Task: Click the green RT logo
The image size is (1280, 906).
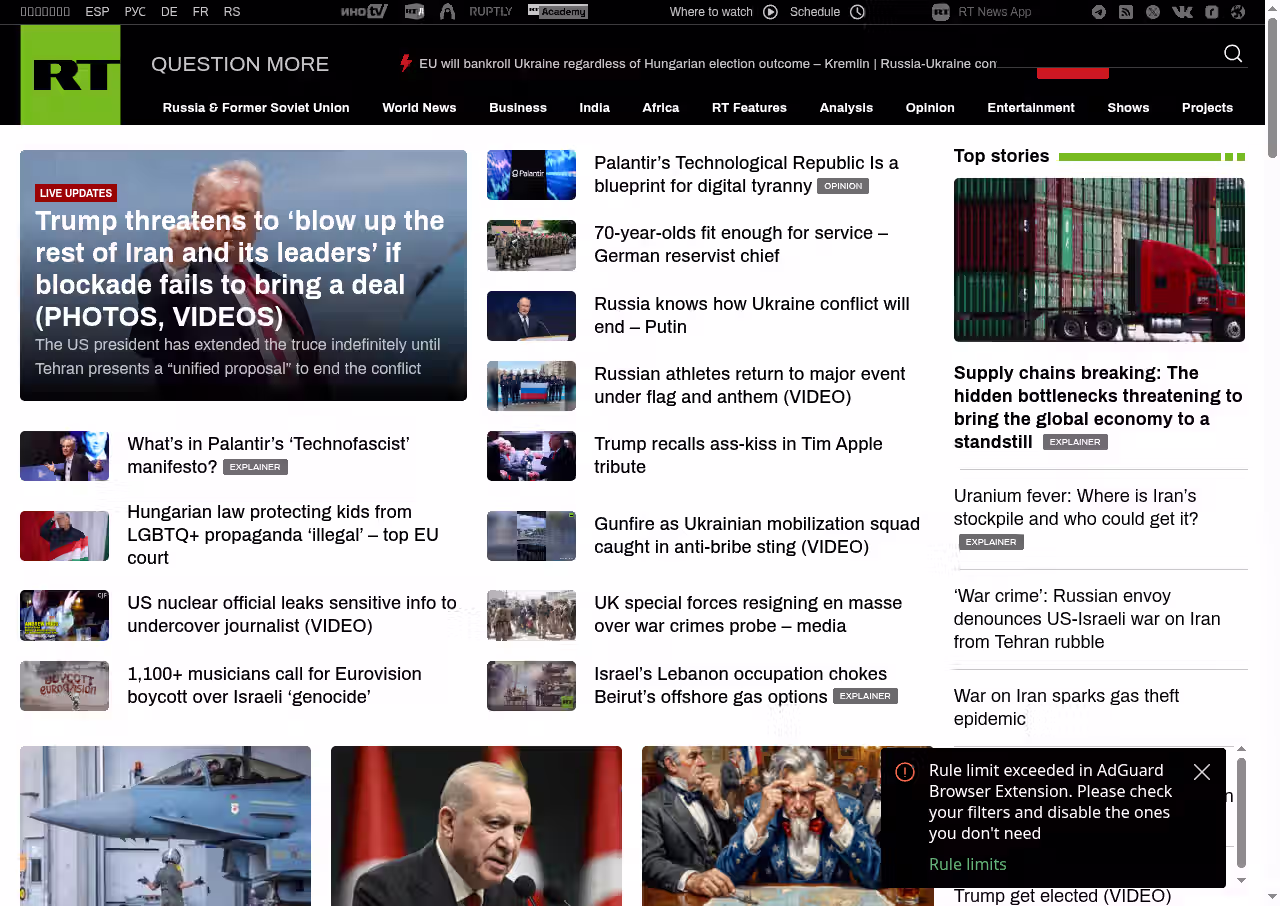Action: [x=70, y=75]
